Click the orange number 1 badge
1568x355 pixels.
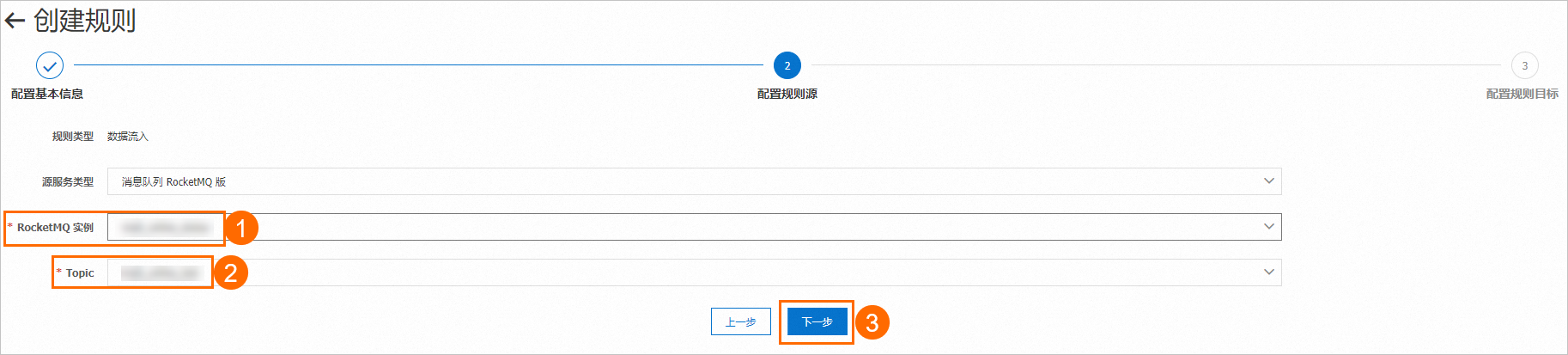[241, 228]
